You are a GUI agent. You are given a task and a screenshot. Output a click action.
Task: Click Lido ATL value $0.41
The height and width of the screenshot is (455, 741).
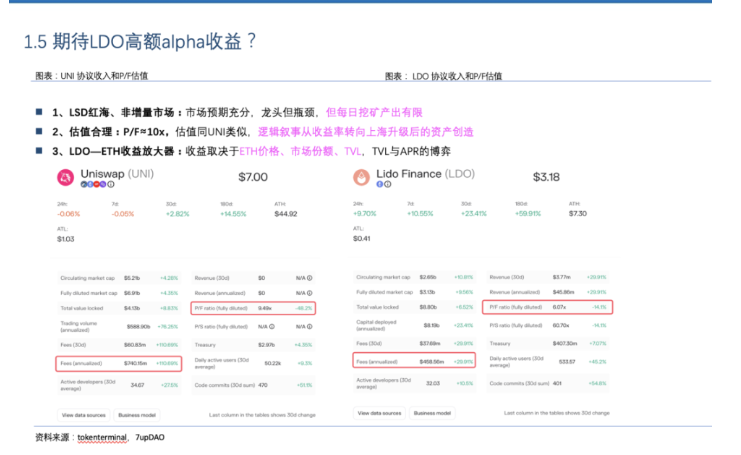pyautogui.click(x=362, y=239)
